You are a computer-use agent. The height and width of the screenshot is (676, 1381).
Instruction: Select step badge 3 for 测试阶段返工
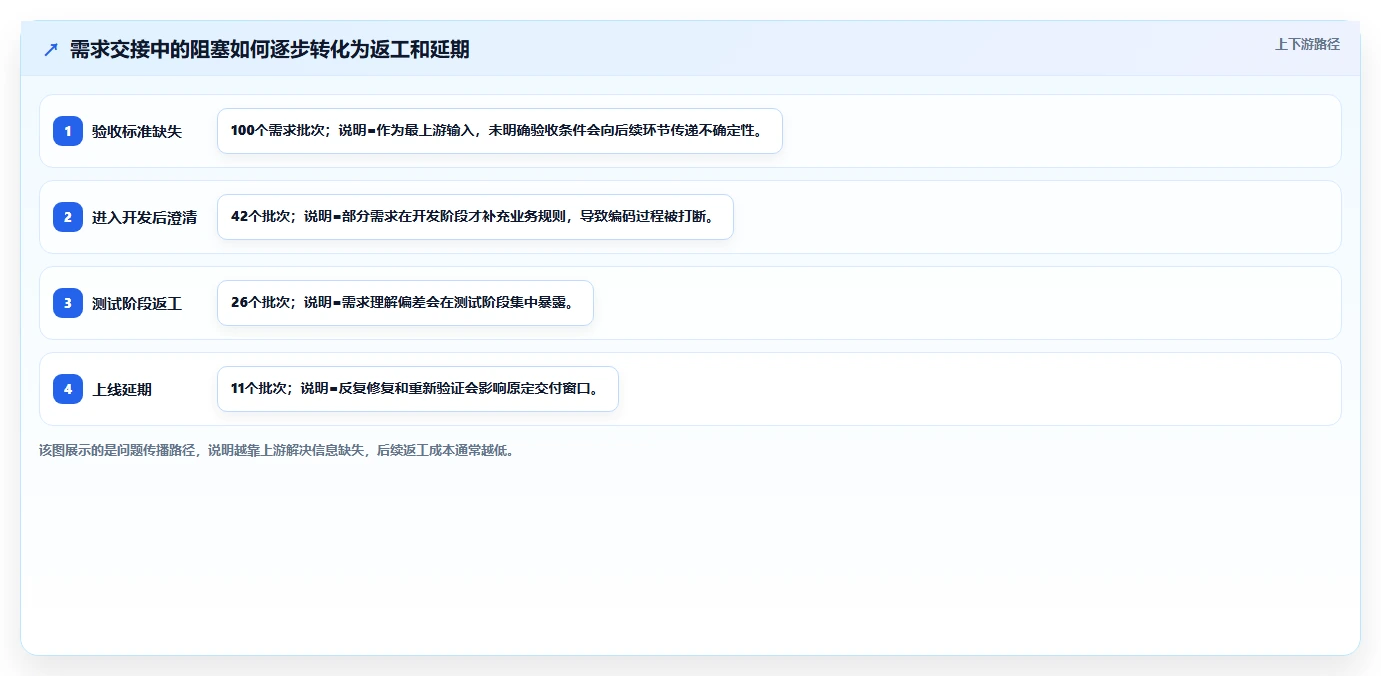pyautogui.click(x=68, y=303)
